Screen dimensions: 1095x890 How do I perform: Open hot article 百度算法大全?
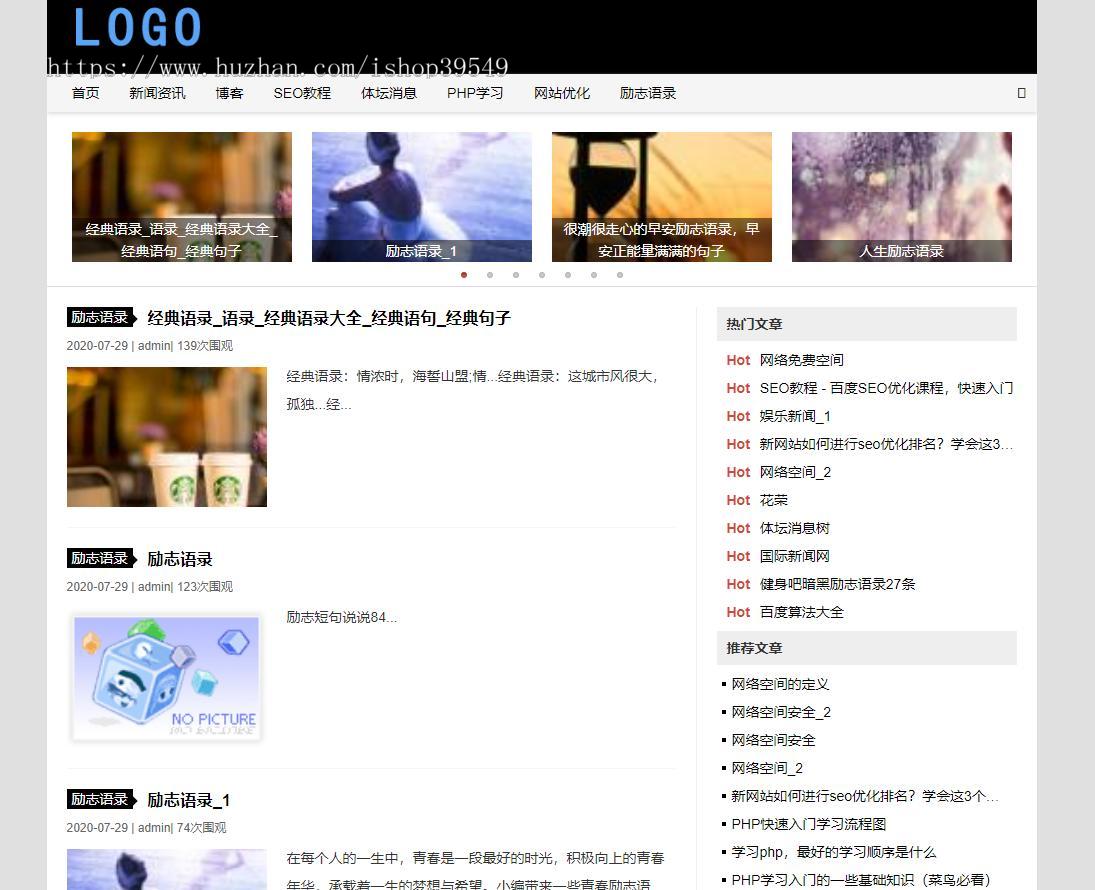point(801,611)
